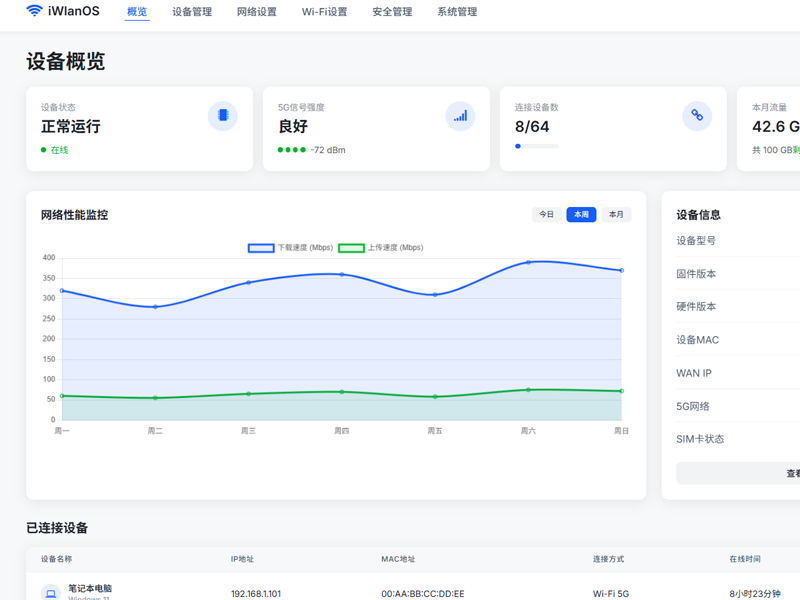
Task: Toggle the 上传速度 (Mbps) legend series
Action: coord(381,247)
